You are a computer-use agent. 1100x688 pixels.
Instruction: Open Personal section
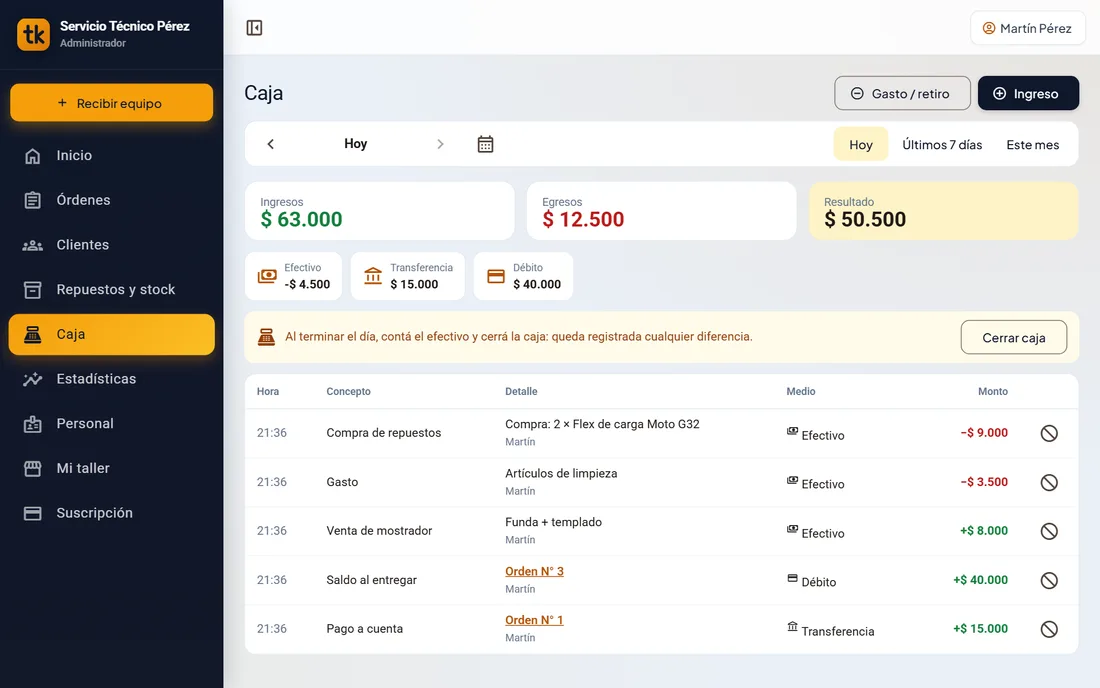[112, 424]
